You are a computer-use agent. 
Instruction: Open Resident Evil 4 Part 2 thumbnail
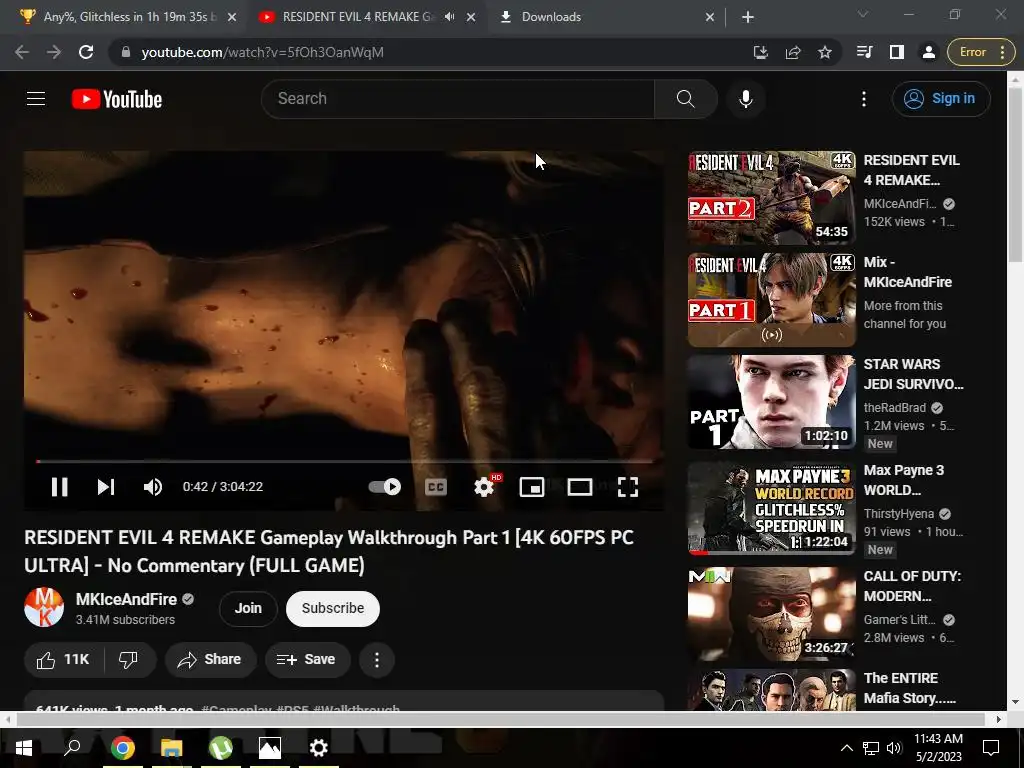[771, 198]
